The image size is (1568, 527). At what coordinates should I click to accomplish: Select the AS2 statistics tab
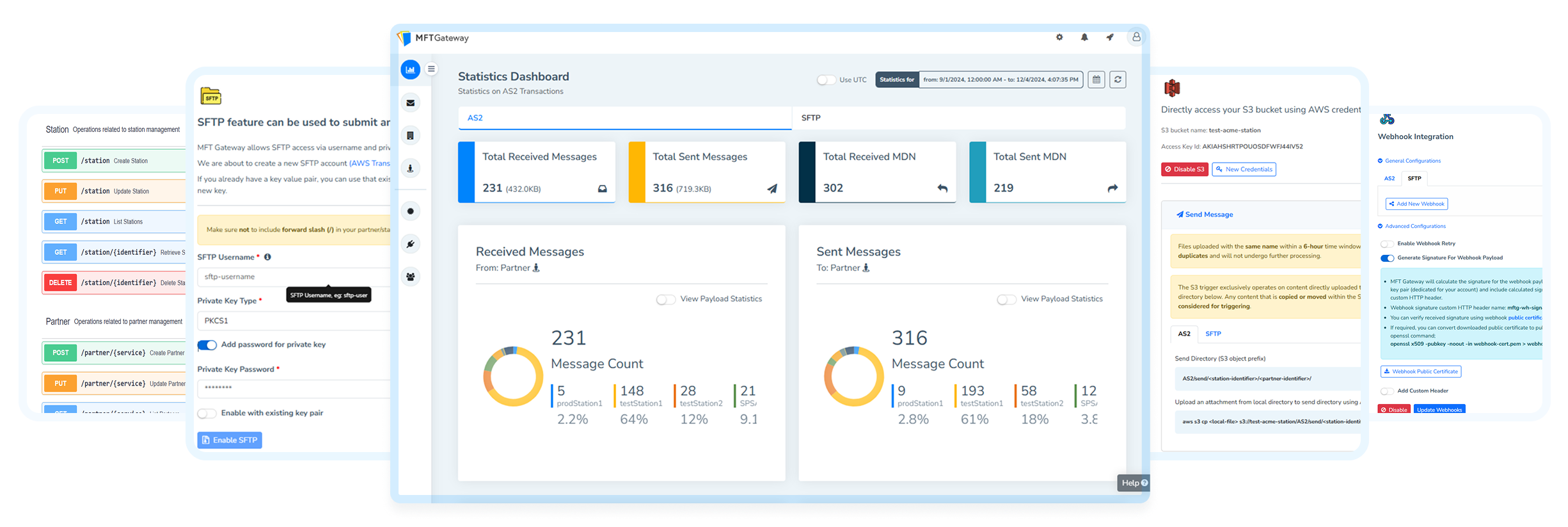click(x=475, y=118)
